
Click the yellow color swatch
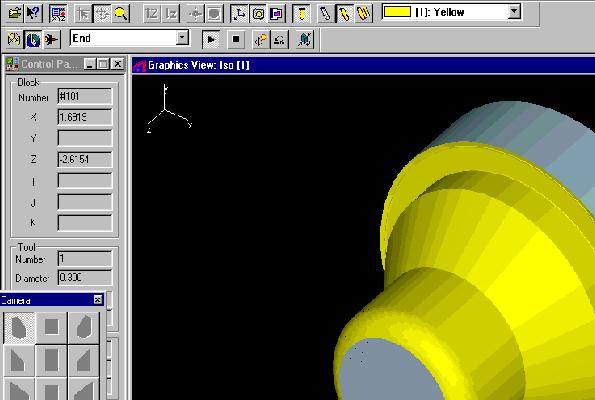coord(397,12)
